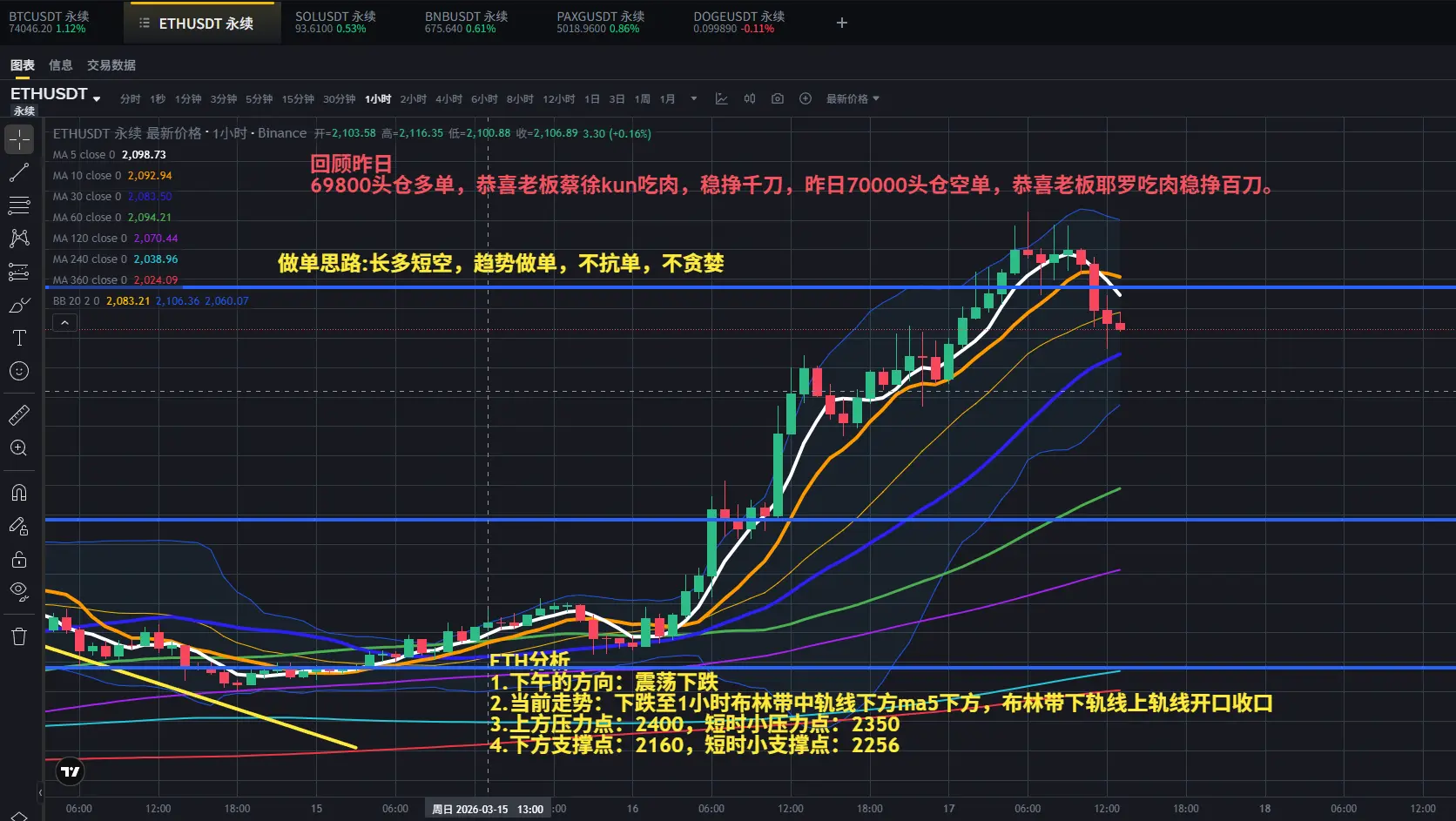Toggle magnet mode for drawings
Viewport: 1456px width, 821px height.
19,493
